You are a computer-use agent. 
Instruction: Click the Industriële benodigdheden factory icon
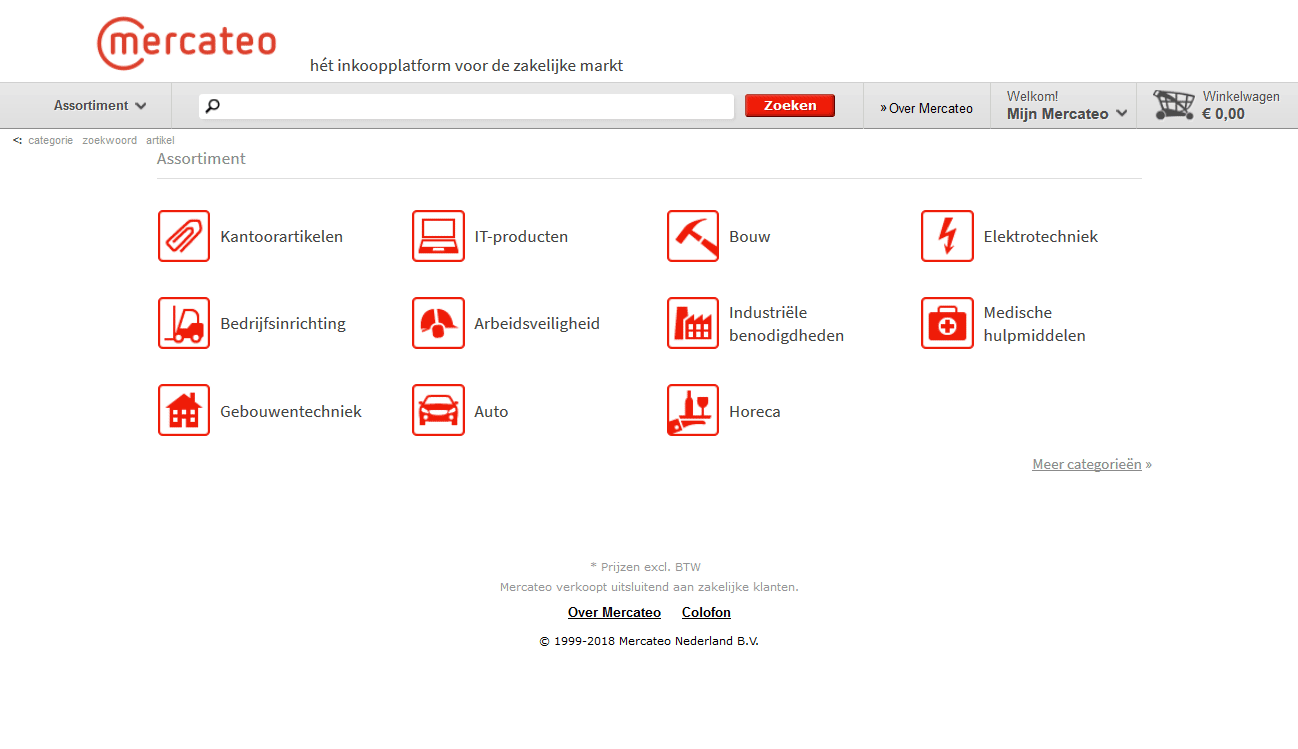693,323
